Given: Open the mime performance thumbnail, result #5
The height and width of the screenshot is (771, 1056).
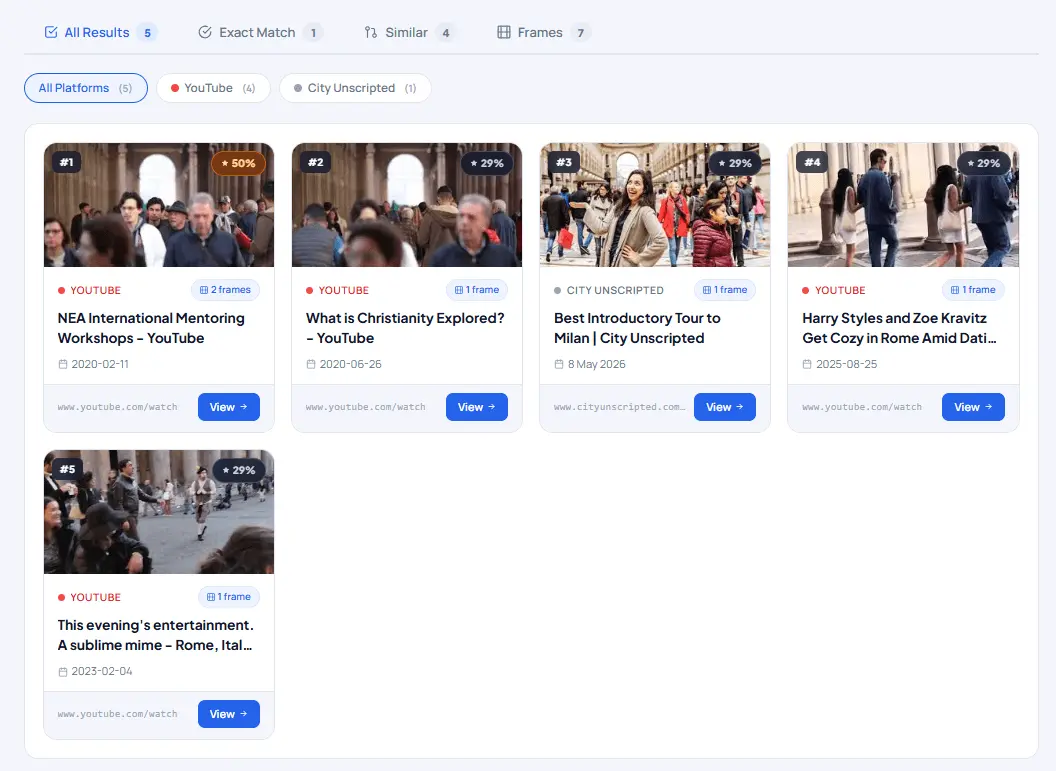Looking at the screenshot, I should click(159, 512).
